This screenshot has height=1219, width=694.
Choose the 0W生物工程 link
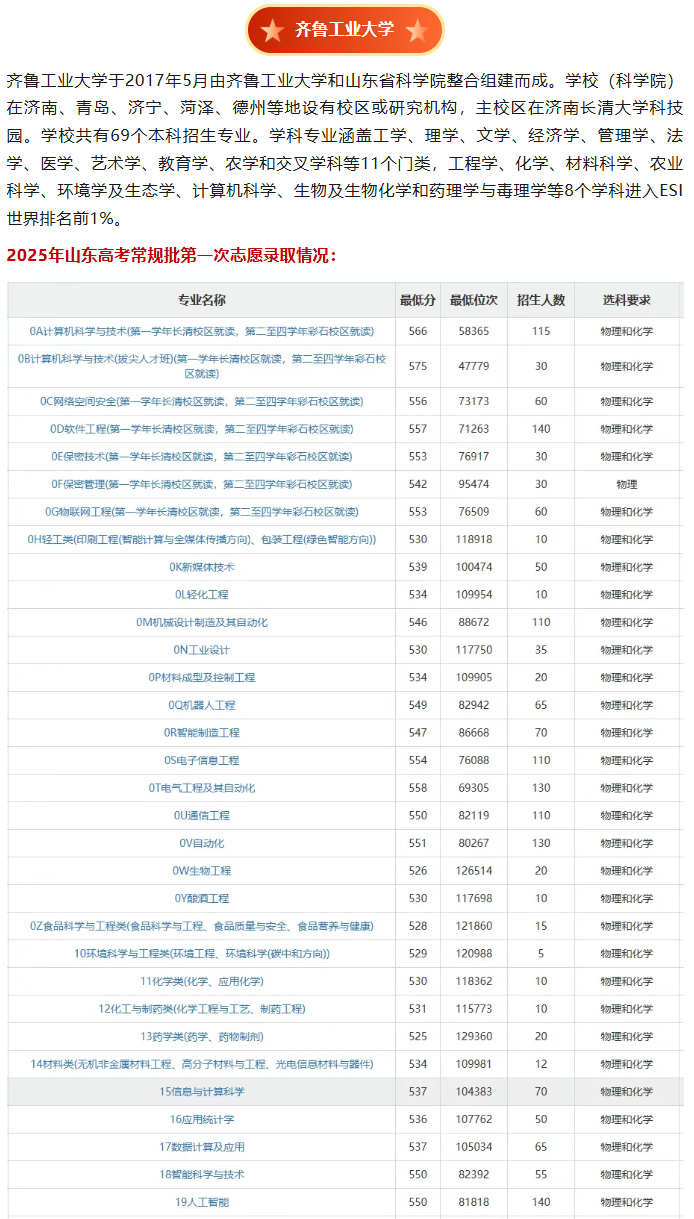(x=202, y=871)
